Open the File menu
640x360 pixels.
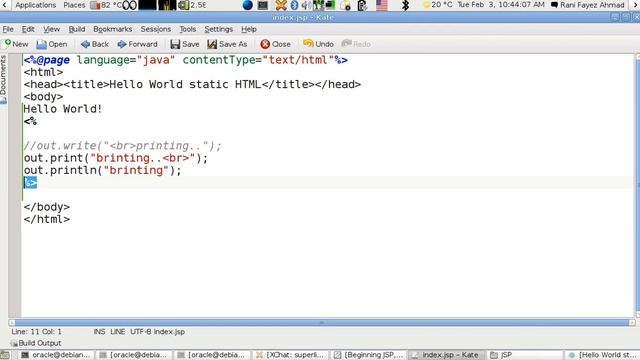(x=8, y=29)
